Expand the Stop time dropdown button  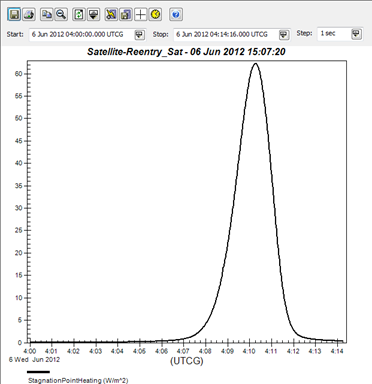pyautogui.click(x=284, y=35)
